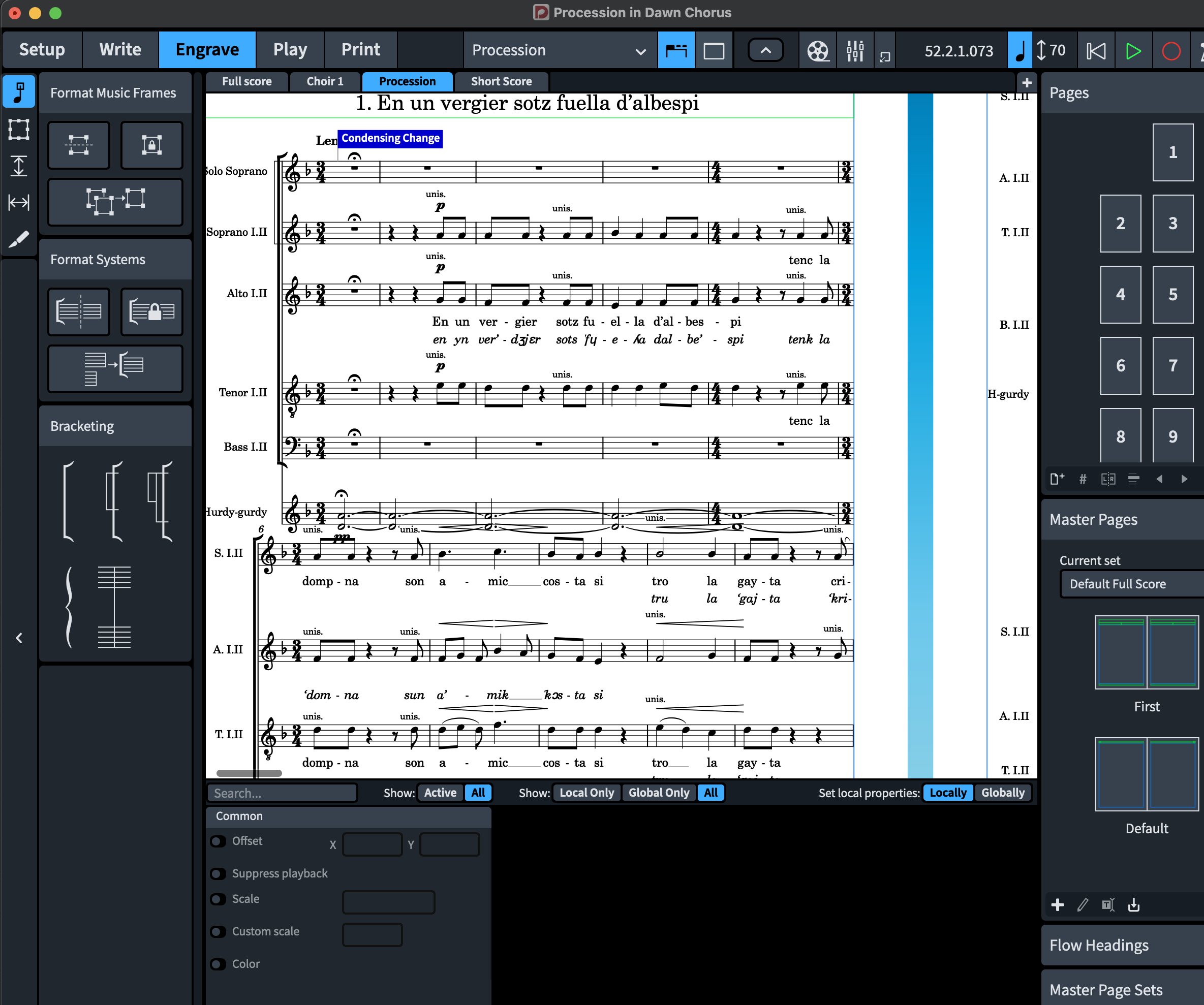Screen dimensions: 1204x1005
Task: Turn on the Color property
Action: 219,964
